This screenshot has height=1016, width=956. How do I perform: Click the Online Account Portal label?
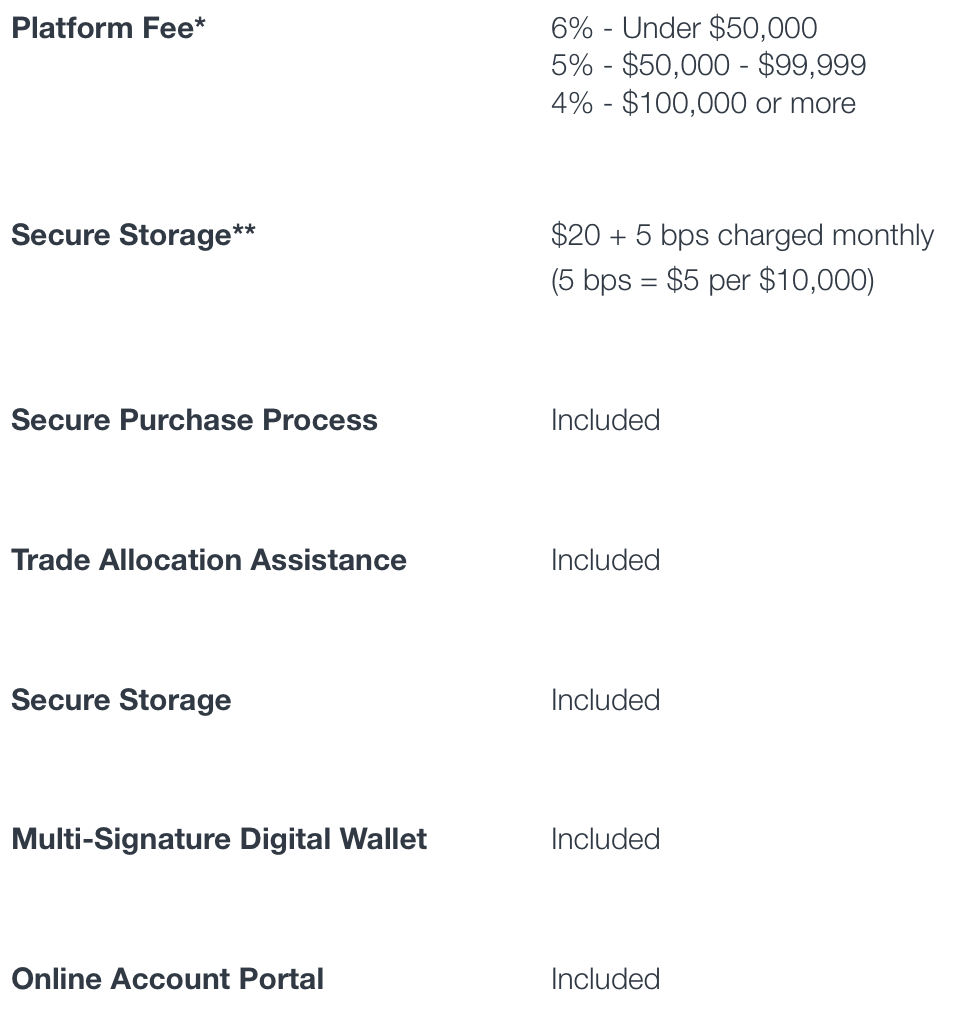[x=167, y=979]
